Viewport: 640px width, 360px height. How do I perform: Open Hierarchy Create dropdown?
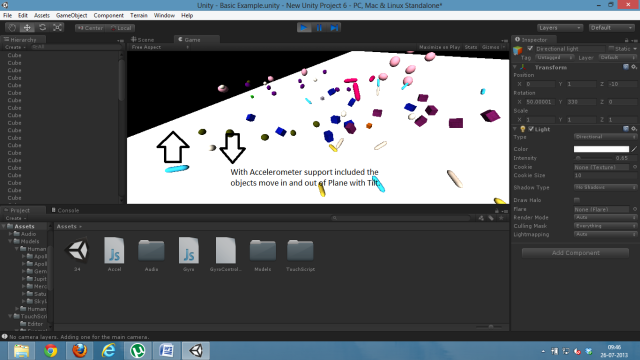click(x=16, y=47)
